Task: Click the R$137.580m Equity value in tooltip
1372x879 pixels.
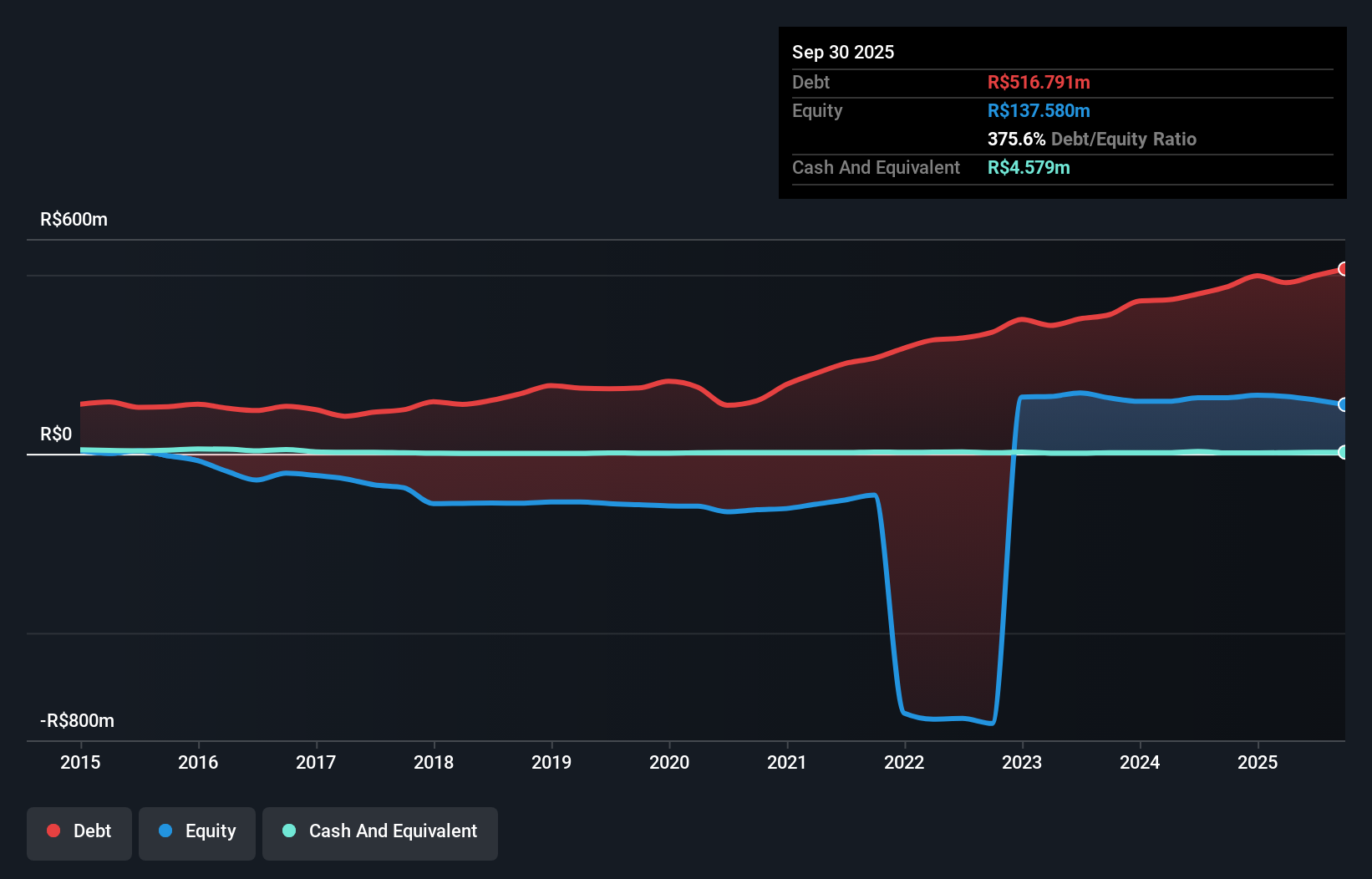Action: [1039, 110]
